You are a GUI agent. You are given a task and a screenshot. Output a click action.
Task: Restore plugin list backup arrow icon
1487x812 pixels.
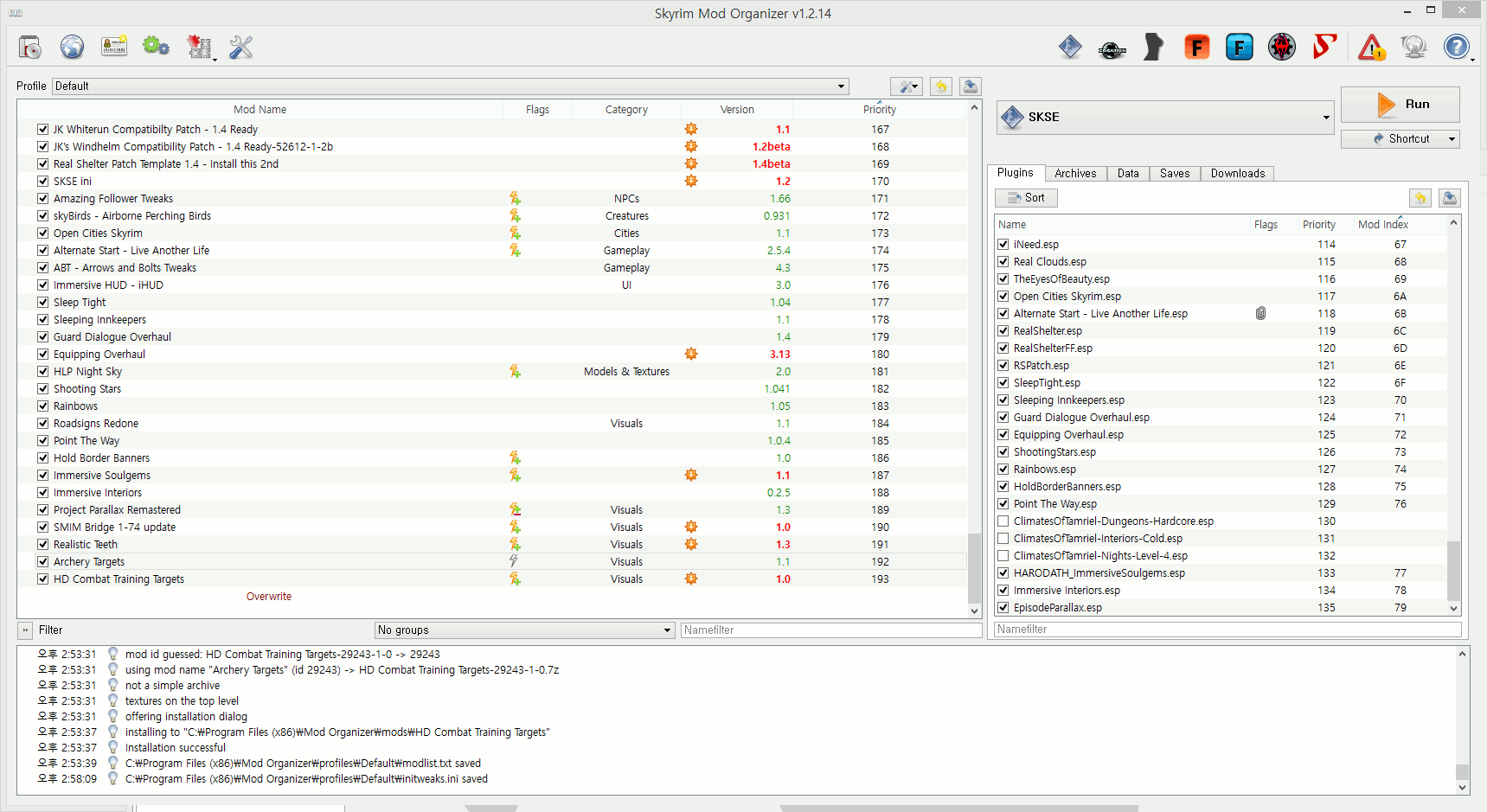coord(1420,198)
